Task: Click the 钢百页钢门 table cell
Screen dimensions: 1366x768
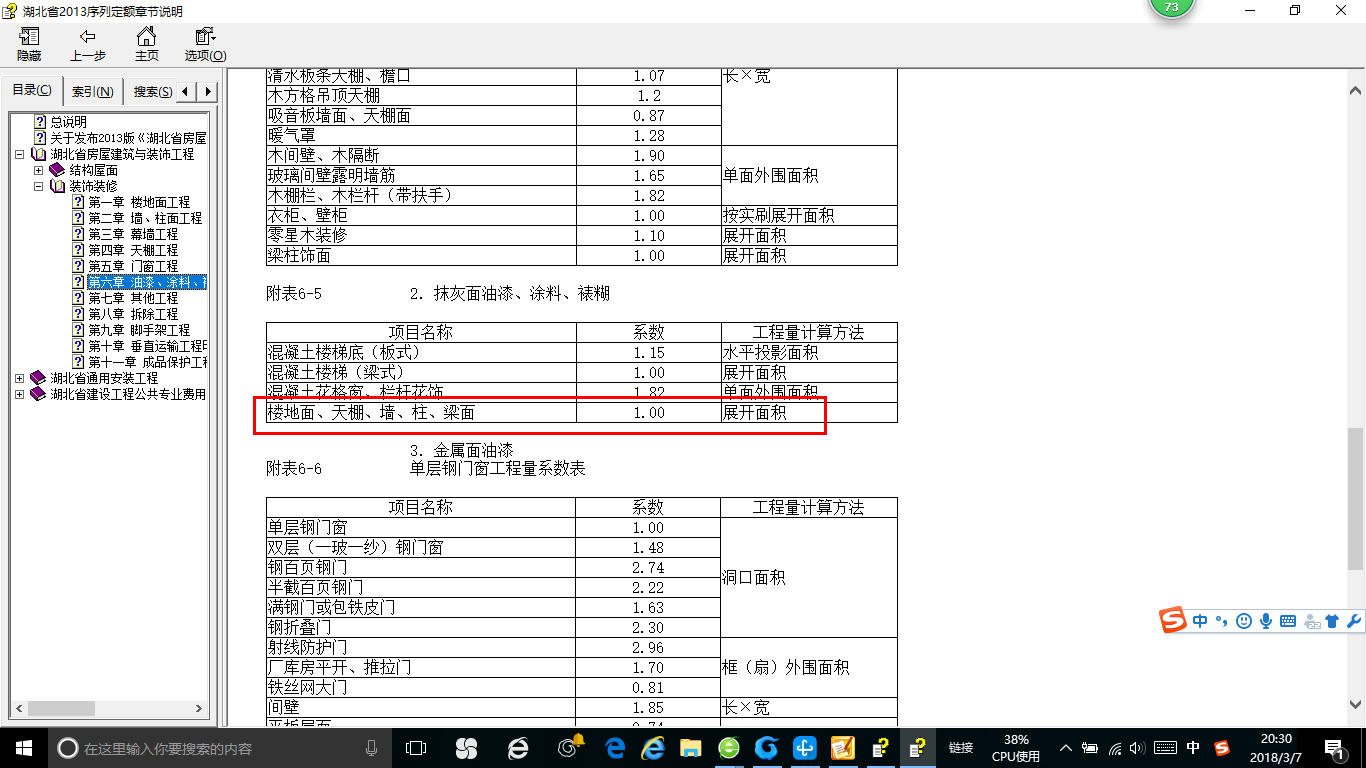Action: [421, 567]
